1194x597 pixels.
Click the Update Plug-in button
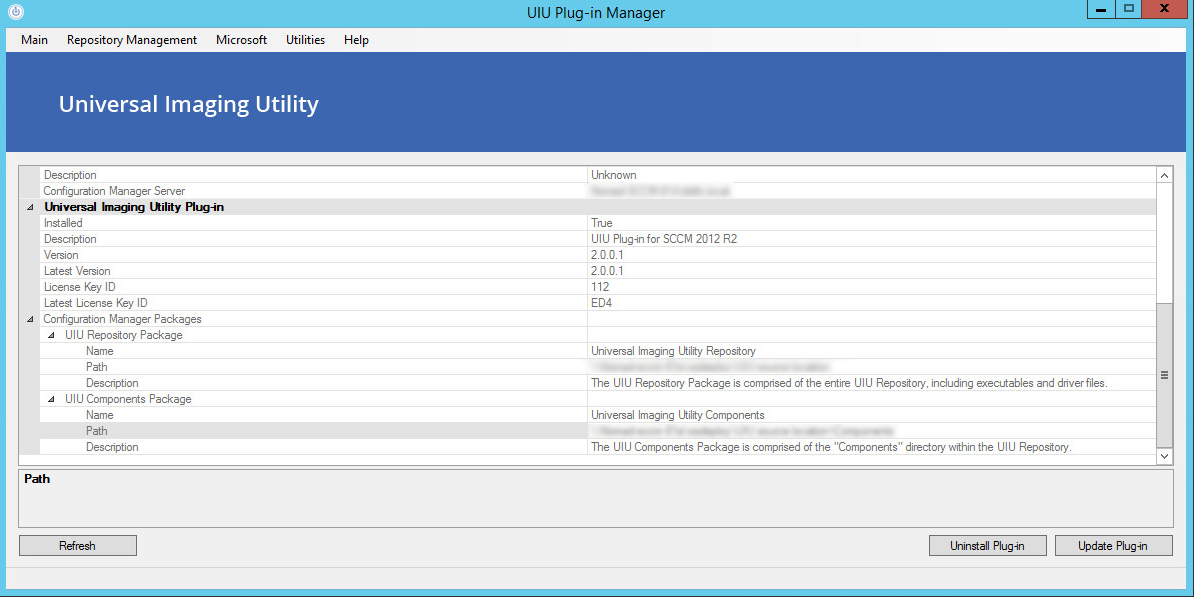pos(1113,545)
